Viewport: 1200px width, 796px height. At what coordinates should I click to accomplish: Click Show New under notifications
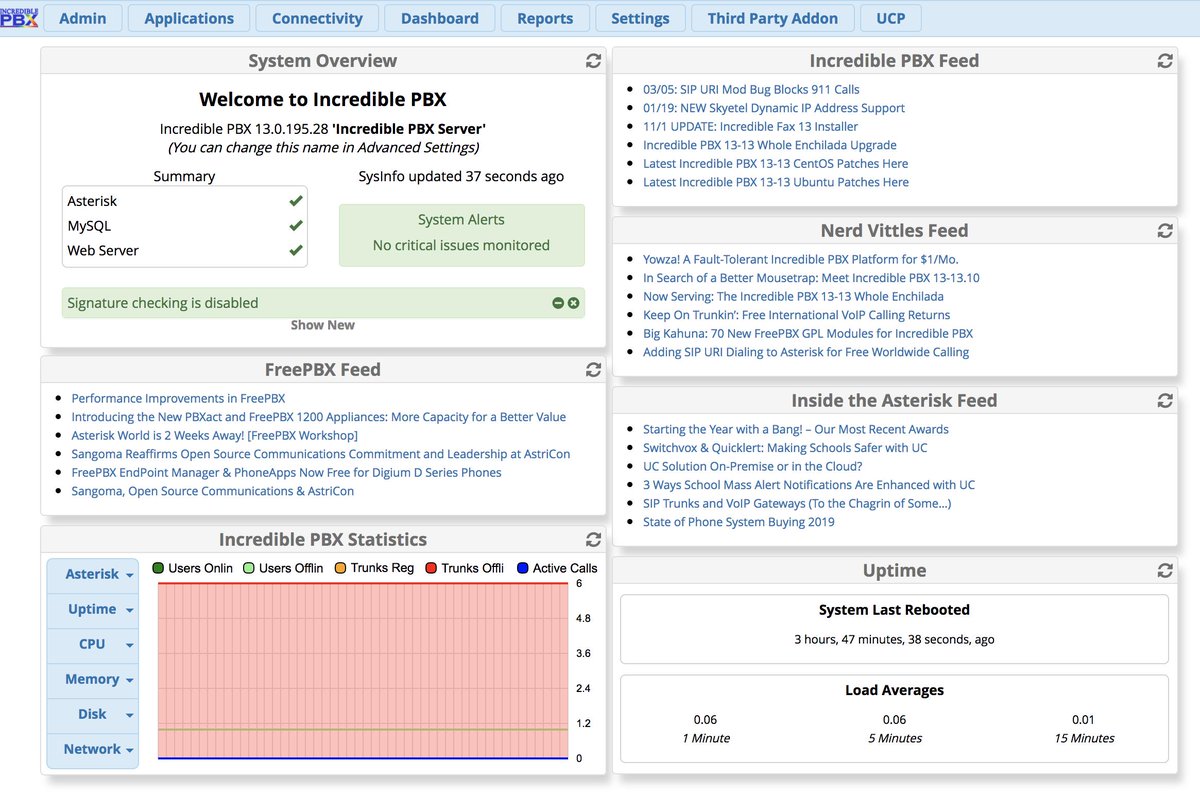point(323,325)
